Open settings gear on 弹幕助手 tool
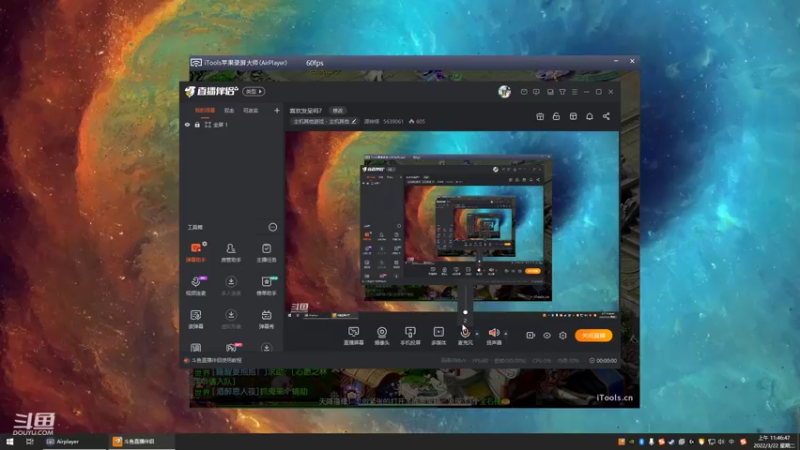 205,244
